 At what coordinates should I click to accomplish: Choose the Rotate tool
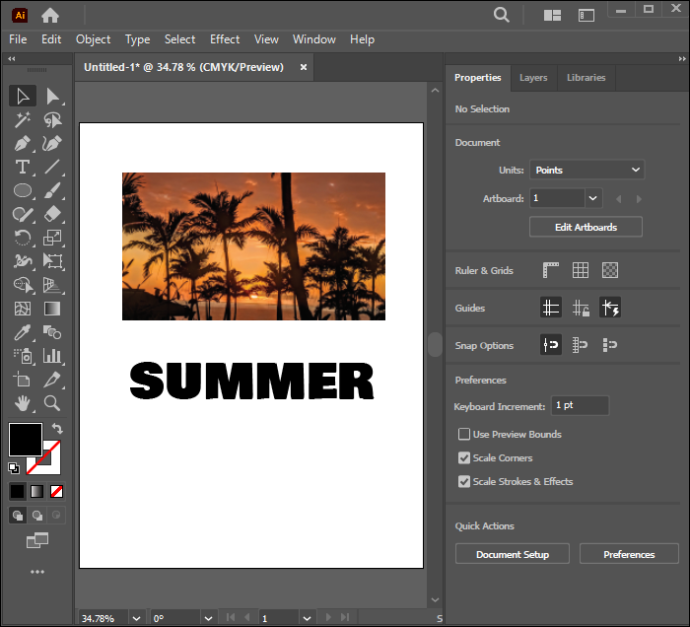tap(22, 238)
